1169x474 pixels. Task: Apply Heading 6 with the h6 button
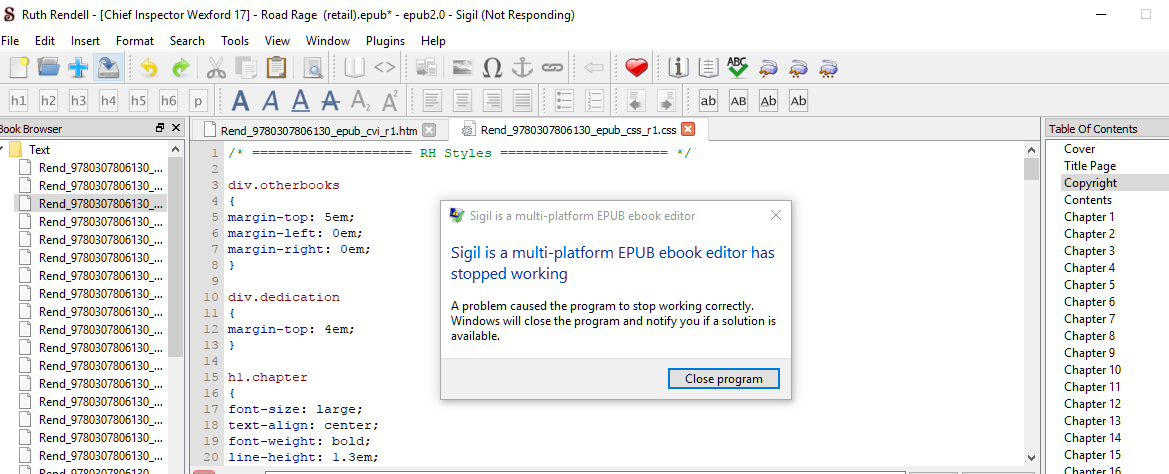click(168, 101)
